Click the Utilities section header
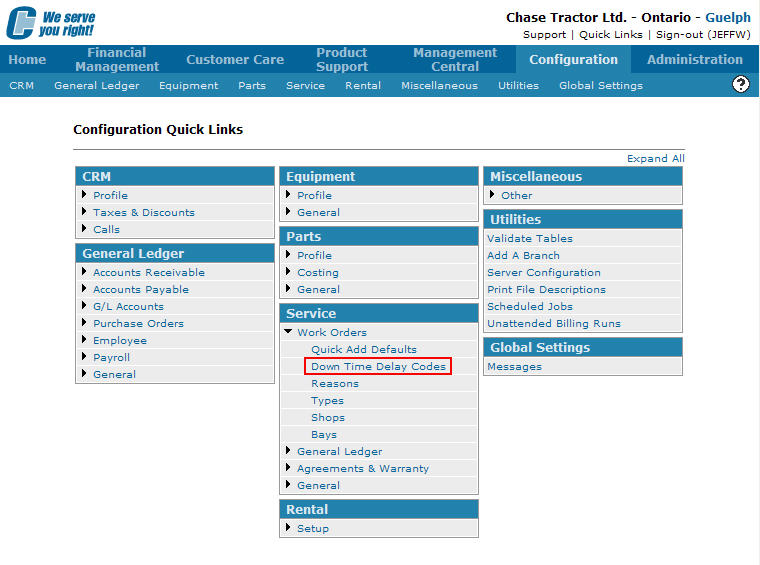 [x=583, y=219]
